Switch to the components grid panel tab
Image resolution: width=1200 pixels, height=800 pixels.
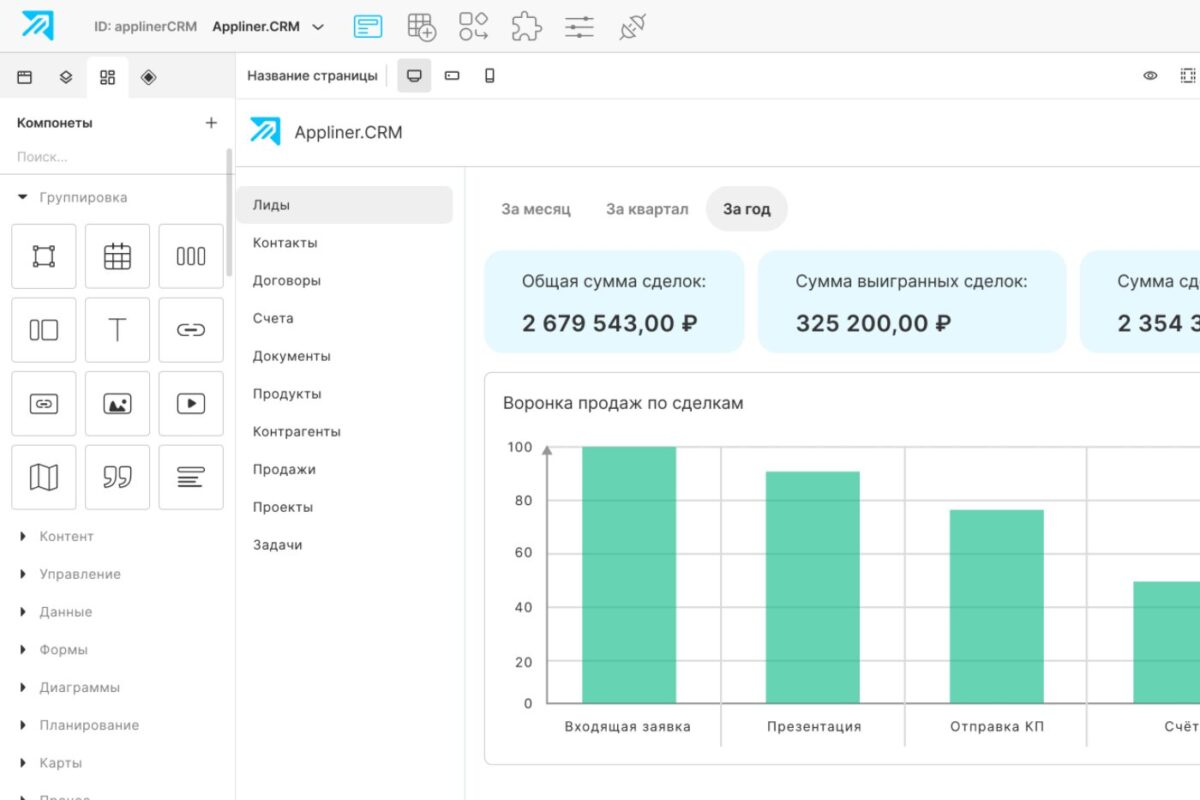point(108,77)
